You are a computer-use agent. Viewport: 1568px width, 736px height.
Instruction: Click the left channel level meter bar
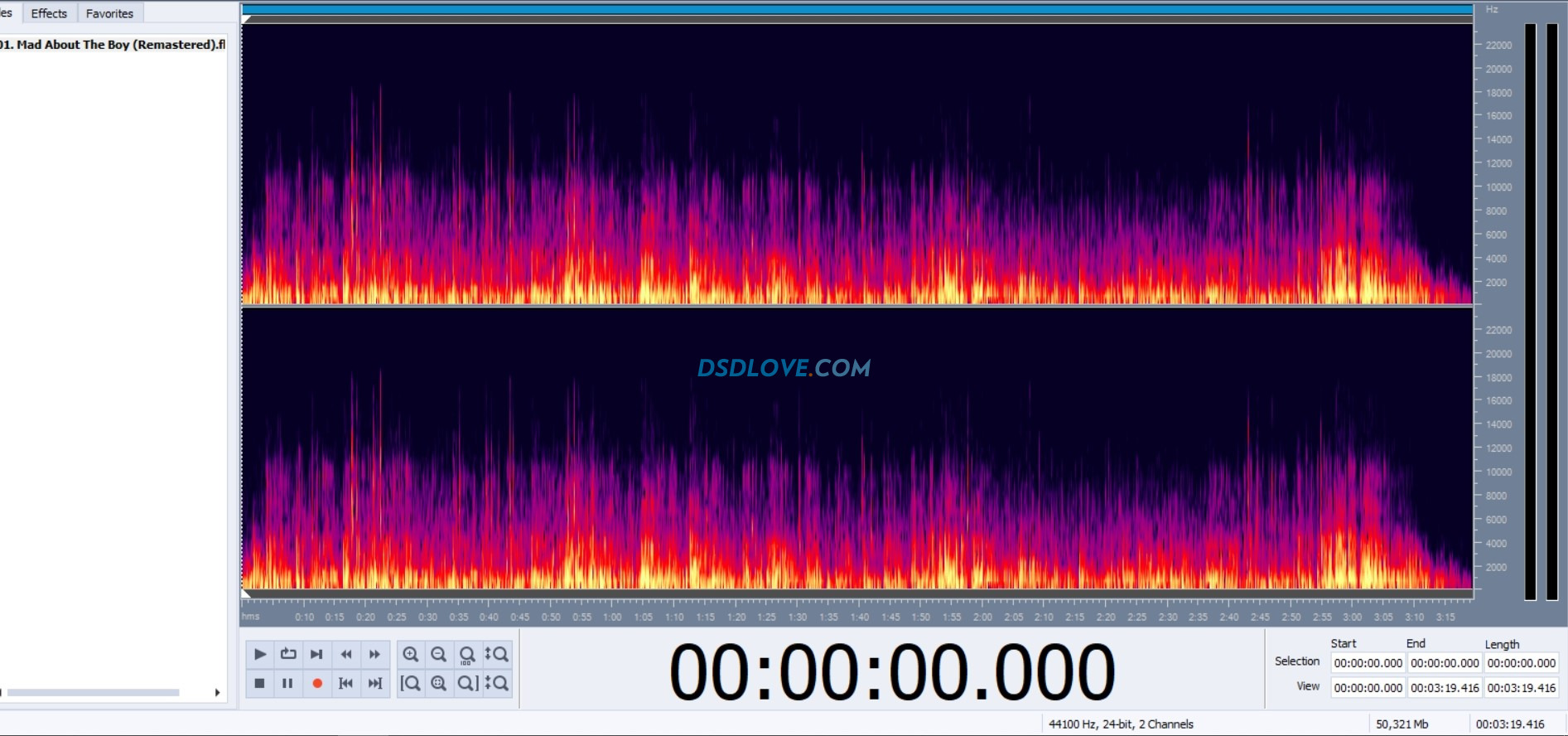1531,311
